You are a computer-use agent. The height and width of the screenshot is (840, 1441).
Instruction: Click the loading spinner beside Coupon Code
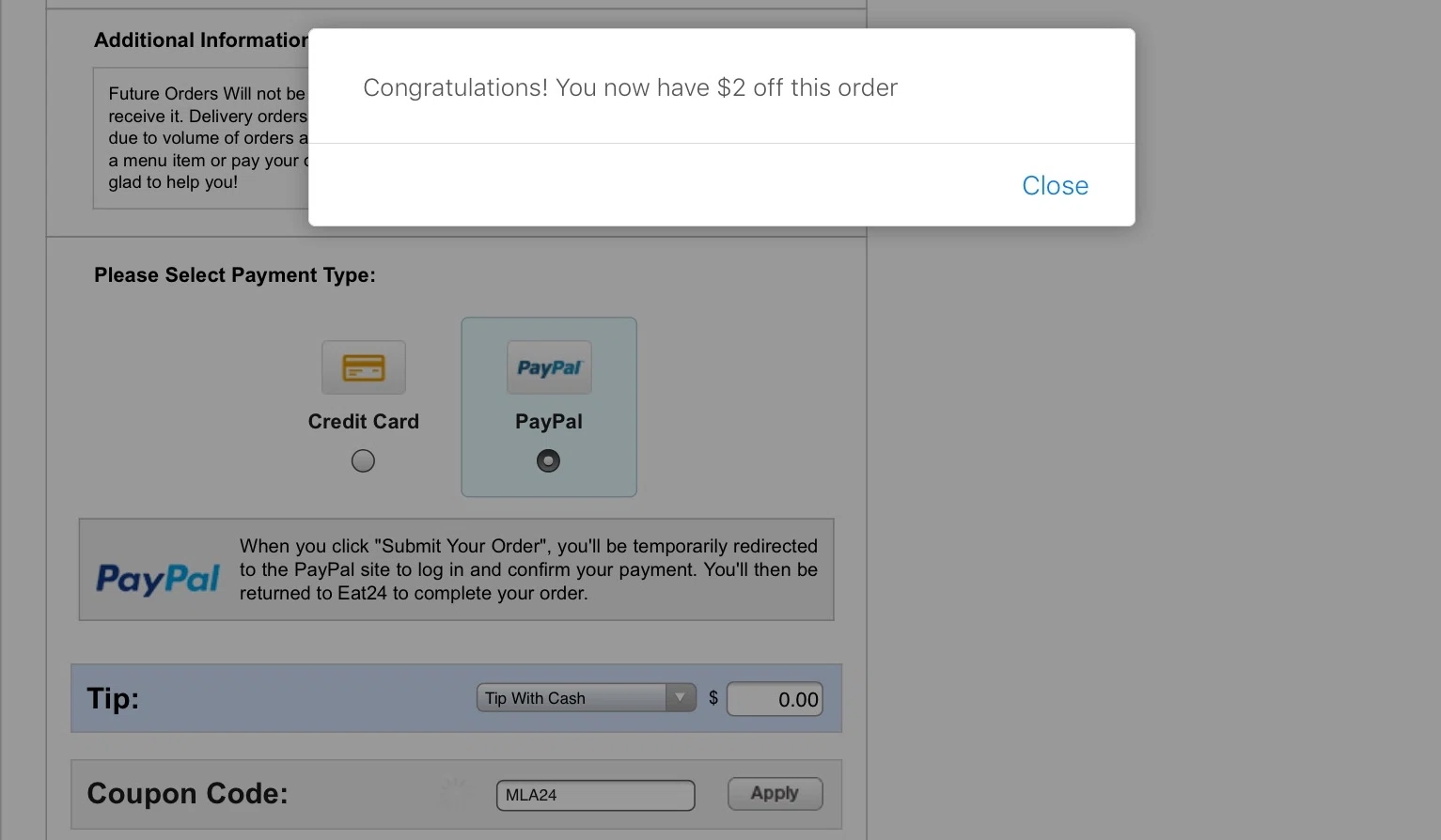455,794
